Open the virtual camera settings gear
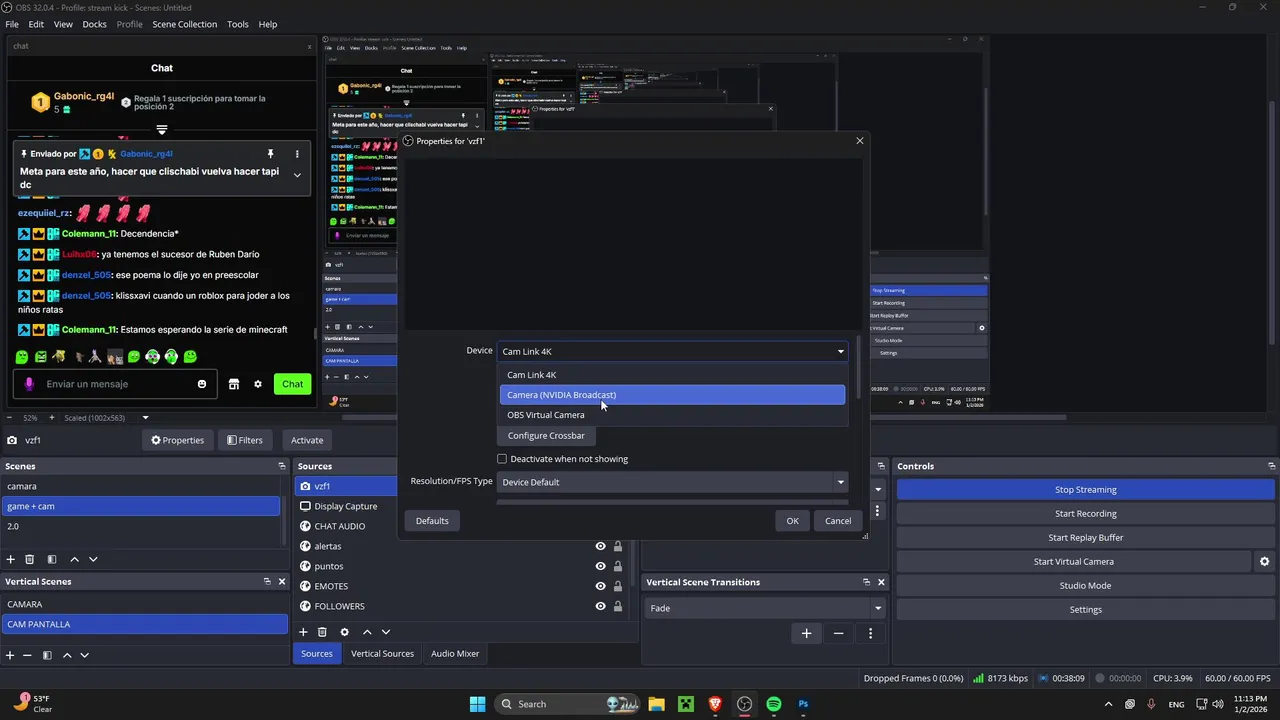 point(1264,562)
